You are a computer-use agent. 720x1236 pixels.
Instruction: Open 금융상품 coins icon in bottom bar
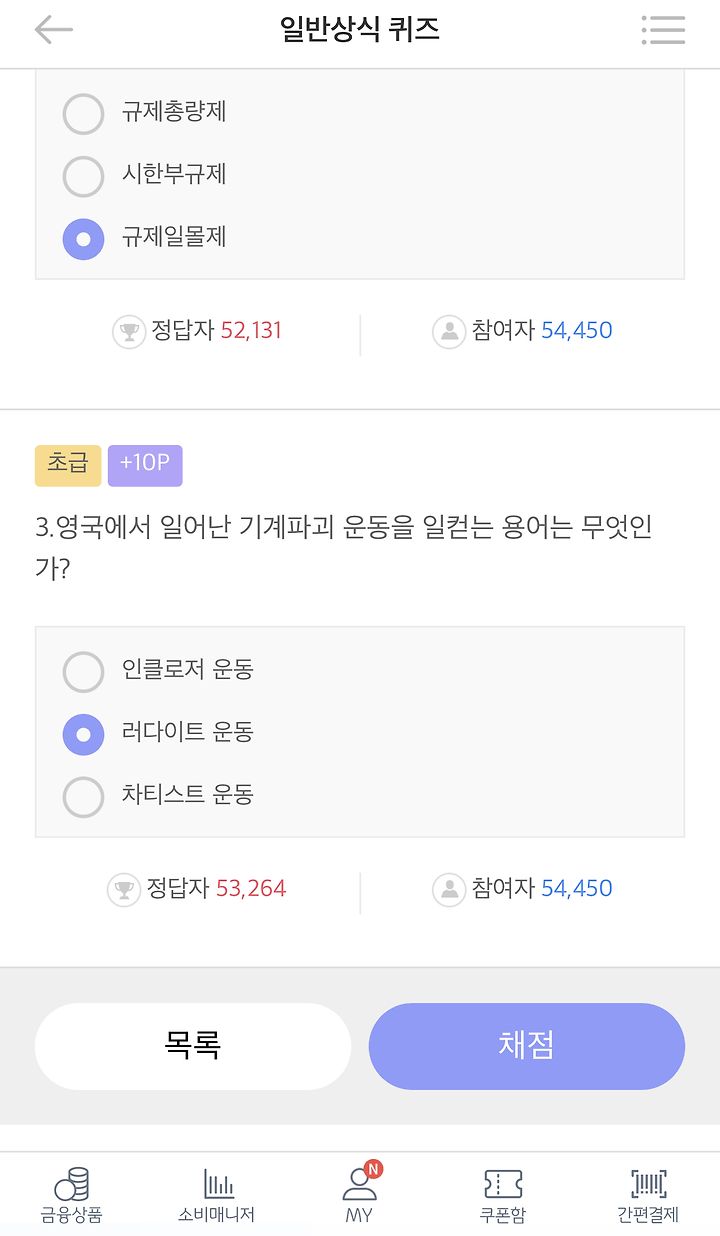[x=72, y=1185]
